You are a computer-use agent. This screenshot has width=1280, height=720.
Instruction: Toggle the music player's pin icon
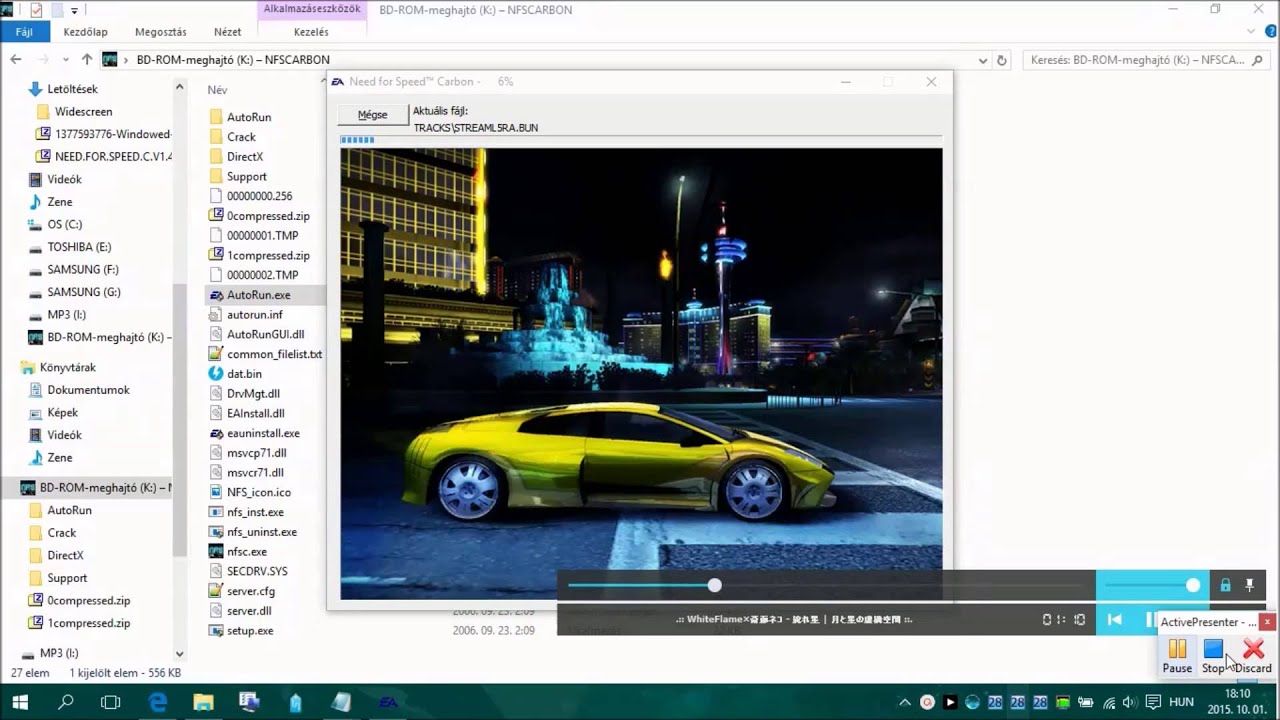pyautogui.click(x=1249, y=585)
